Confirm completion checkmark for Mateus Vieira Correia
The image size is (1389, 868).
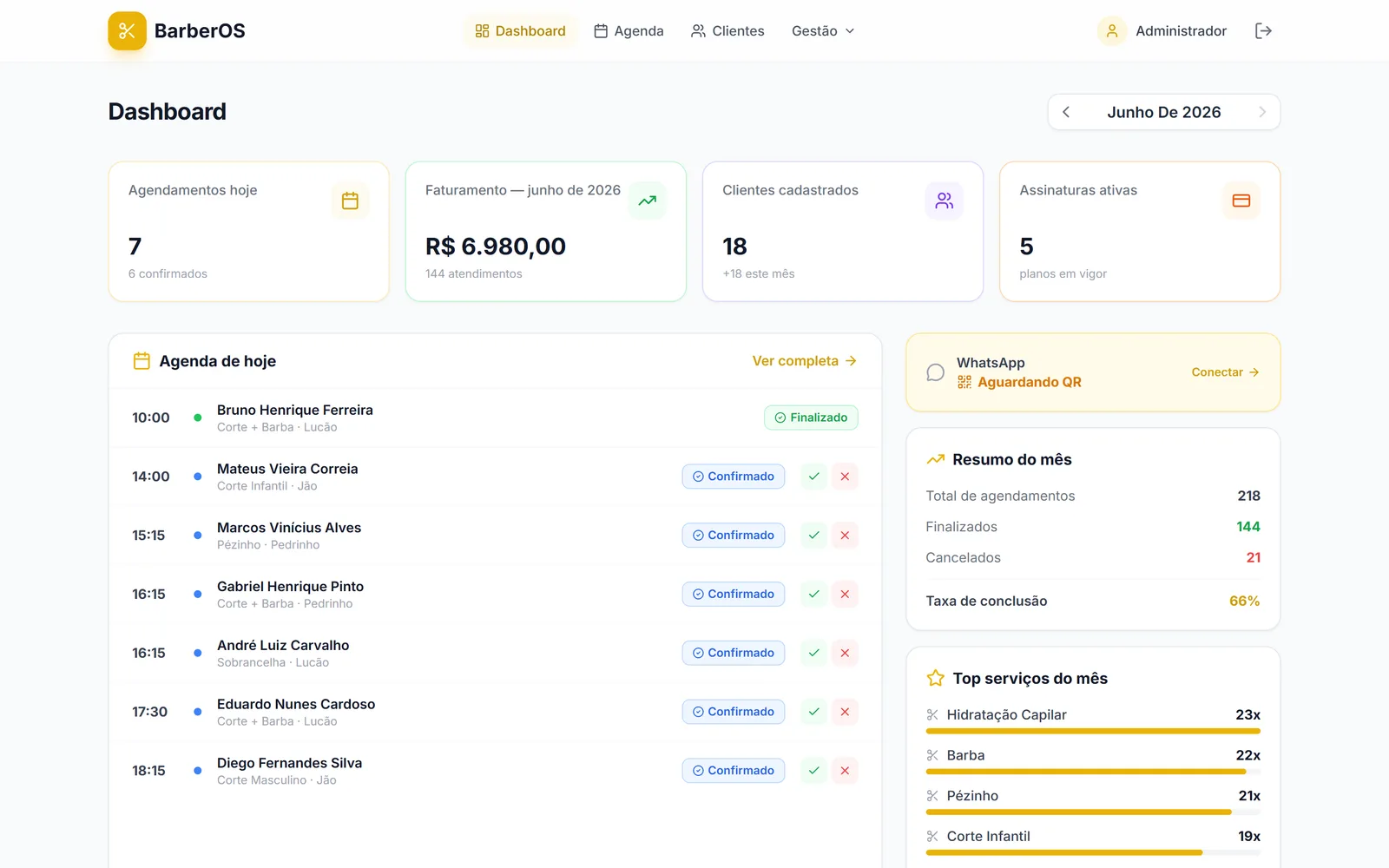(x=813, y=477)
